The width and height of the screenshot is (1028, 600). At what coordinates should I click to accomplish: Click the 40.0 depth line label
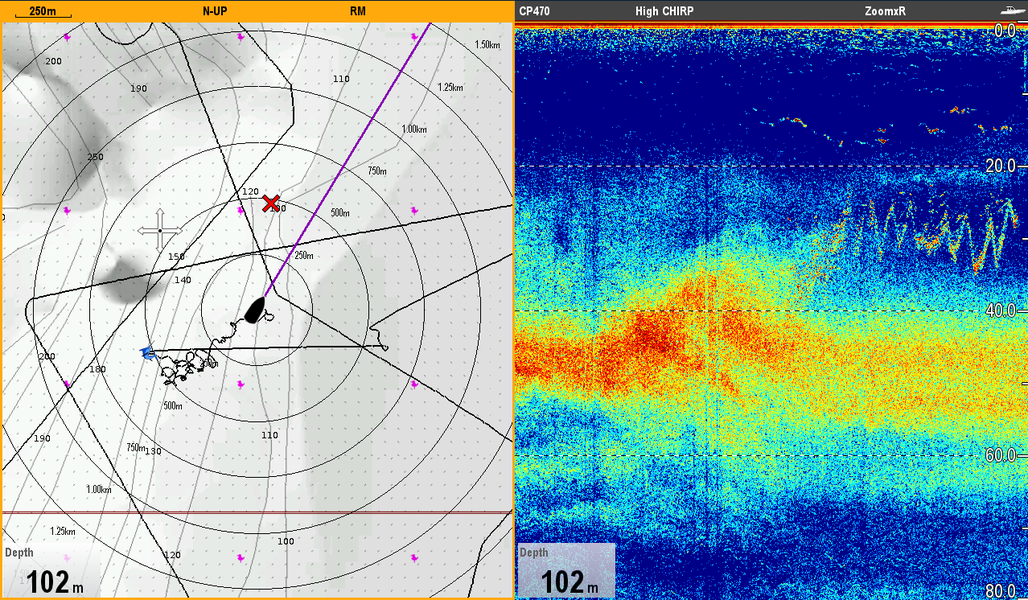1000,311
